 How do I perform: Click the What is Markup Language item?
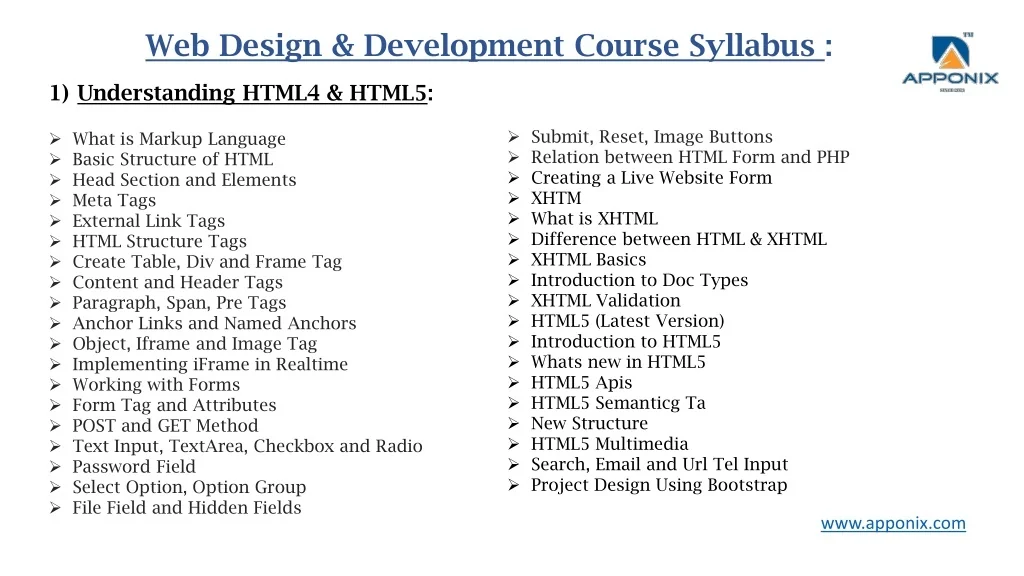click(x=178, y=139)
